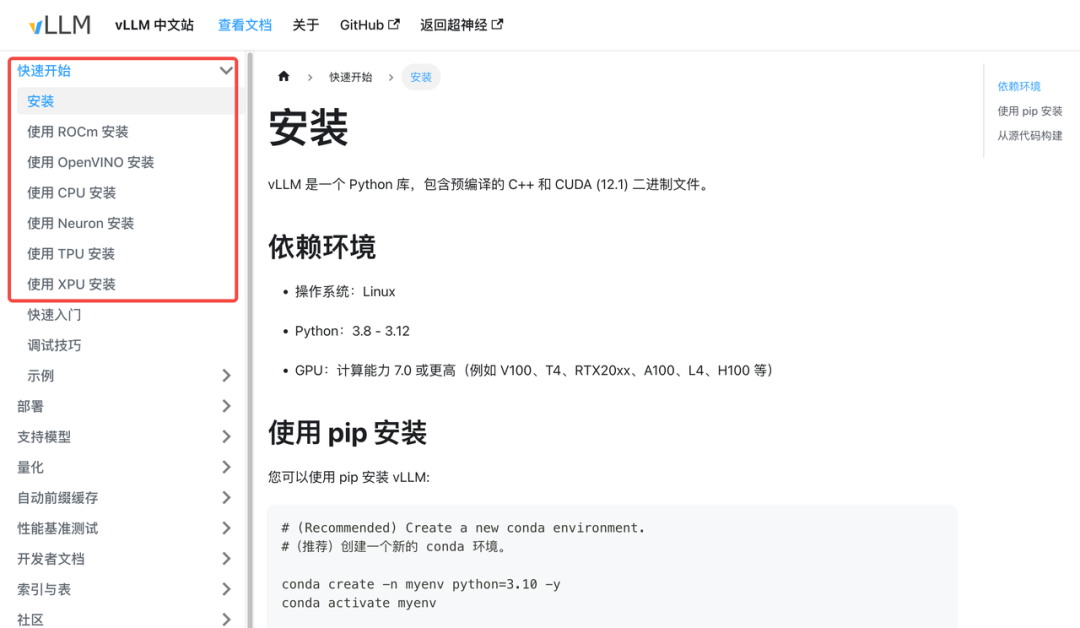Expand the 社区 section chevron
The height and width of the screenshot is (628, 1080).
[x=226, y=619]
